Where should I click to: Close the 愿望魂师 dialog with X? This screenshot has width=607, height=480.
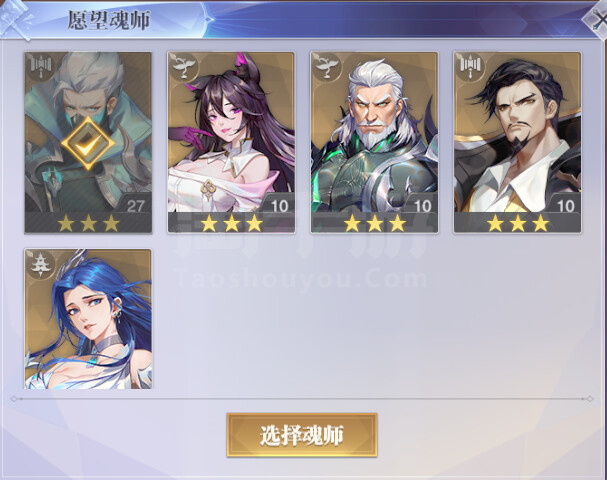click(x=595, y=18)
